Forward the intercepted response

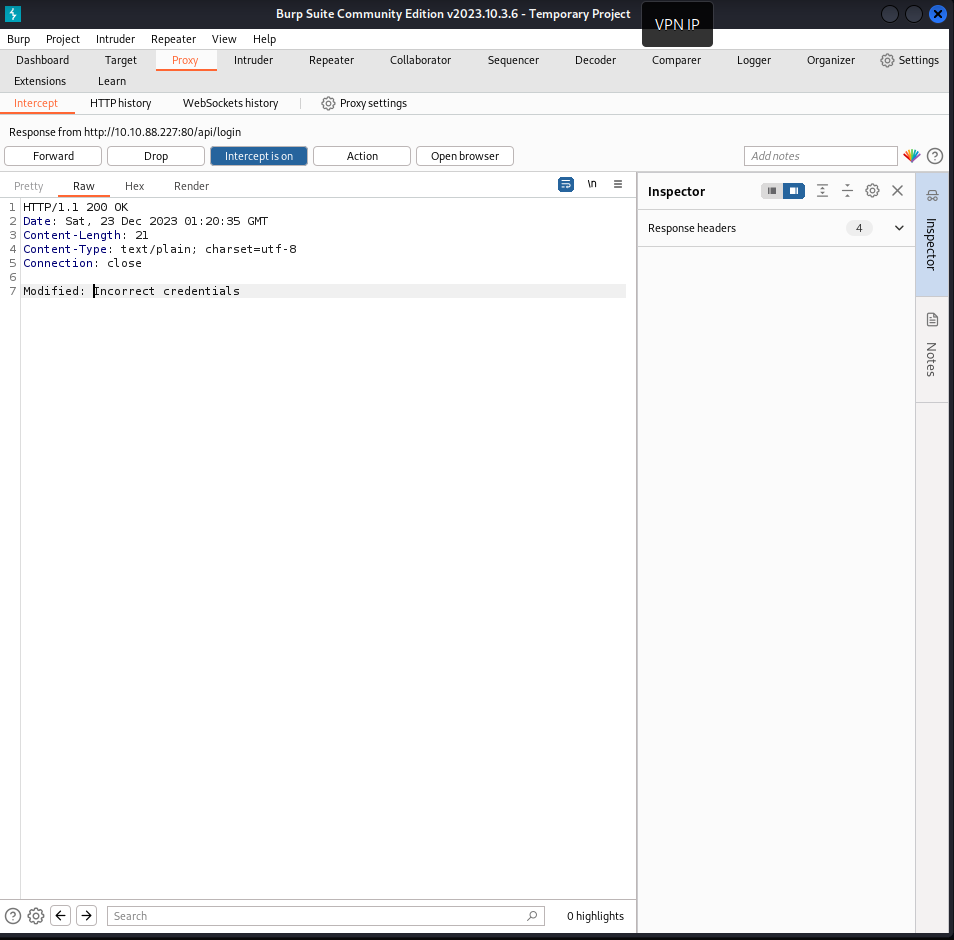point(53,156)
